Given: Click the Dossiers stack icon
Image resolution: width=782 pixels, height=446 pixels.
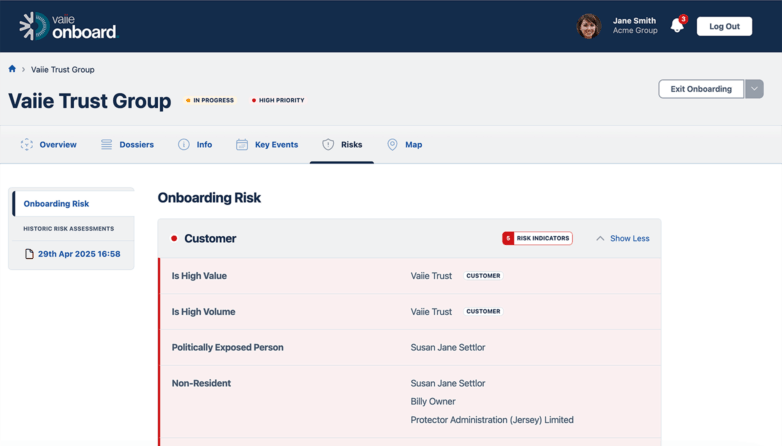Looking at the screenshot, I should click(106, 145).
